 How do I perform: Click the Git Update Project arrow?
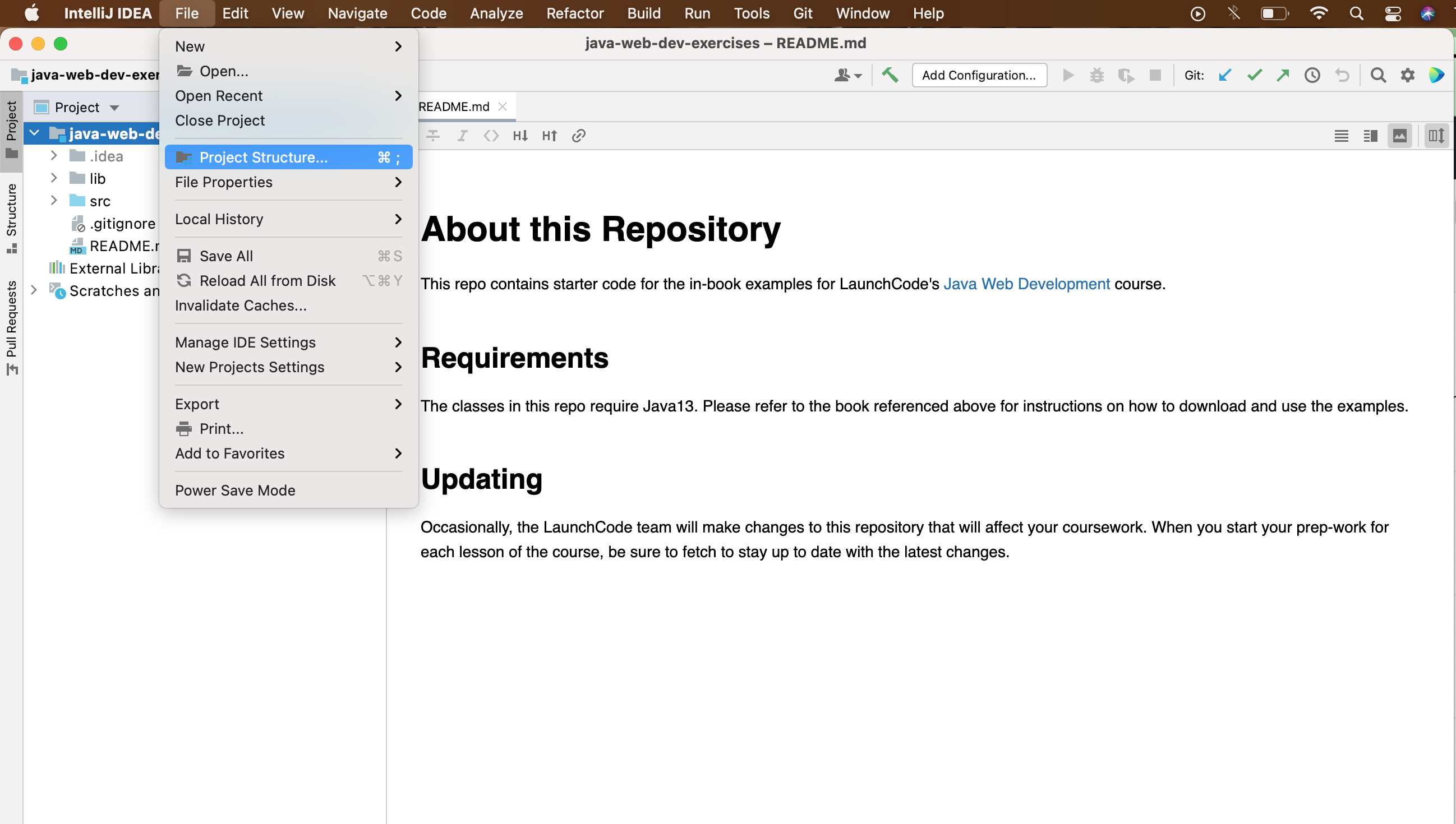coord(1225,75)
